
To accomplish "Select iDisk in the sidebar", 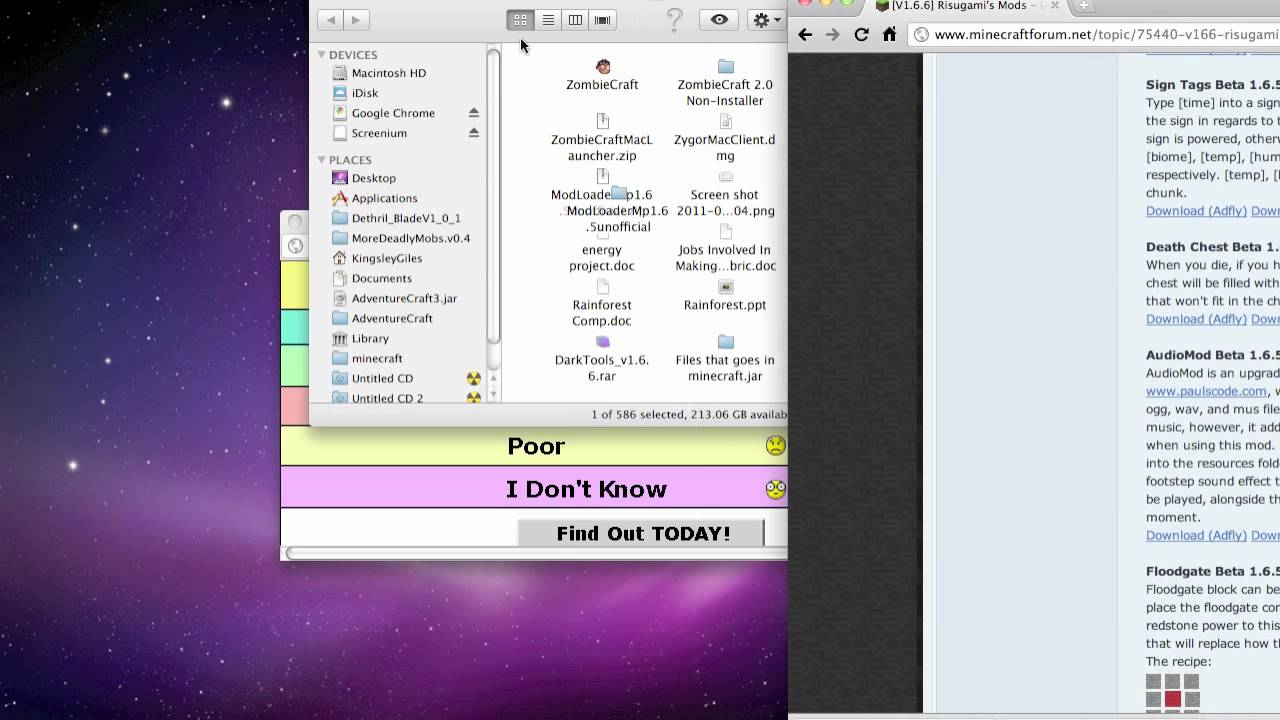I will pos(365,93).
